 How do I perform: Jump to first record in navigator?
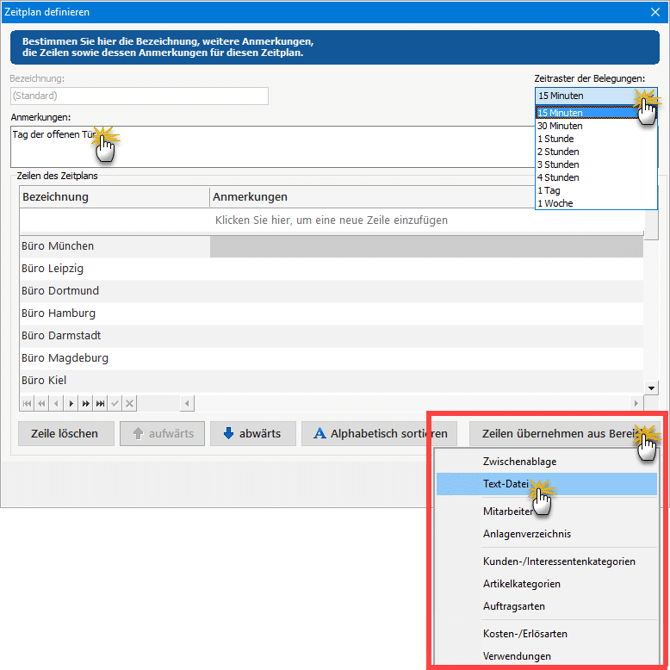click(x=27, y=403)
